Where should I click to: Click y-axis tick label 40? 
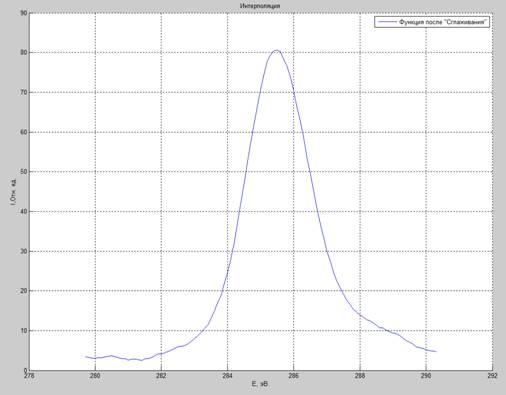[23, 211]
